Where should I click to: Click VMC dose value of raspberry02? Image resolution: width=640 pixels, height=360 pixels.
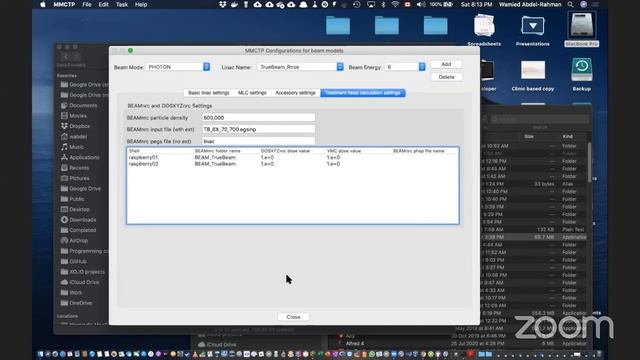333,164
